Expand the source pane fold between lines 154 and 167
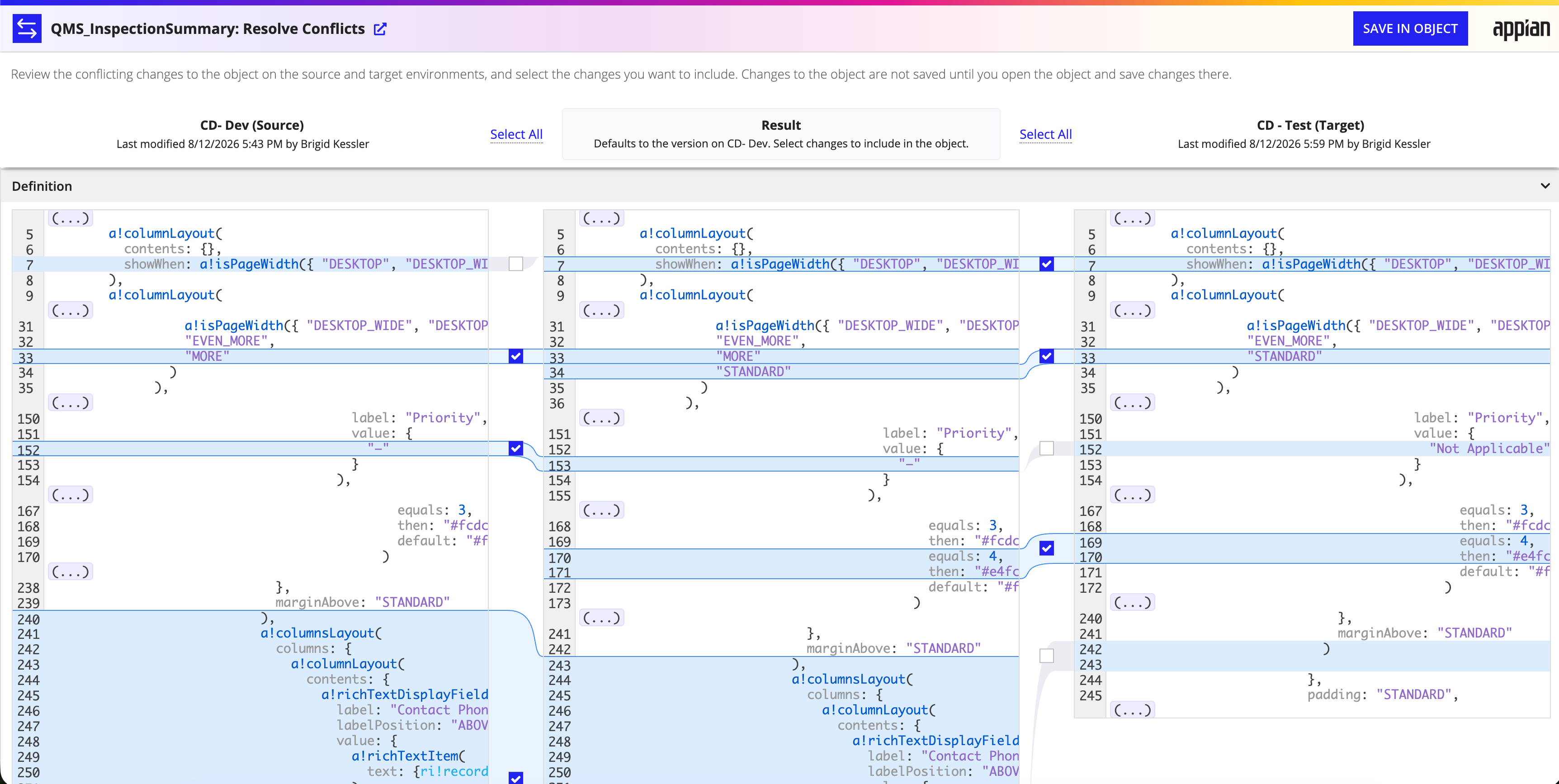 point(70,495)
